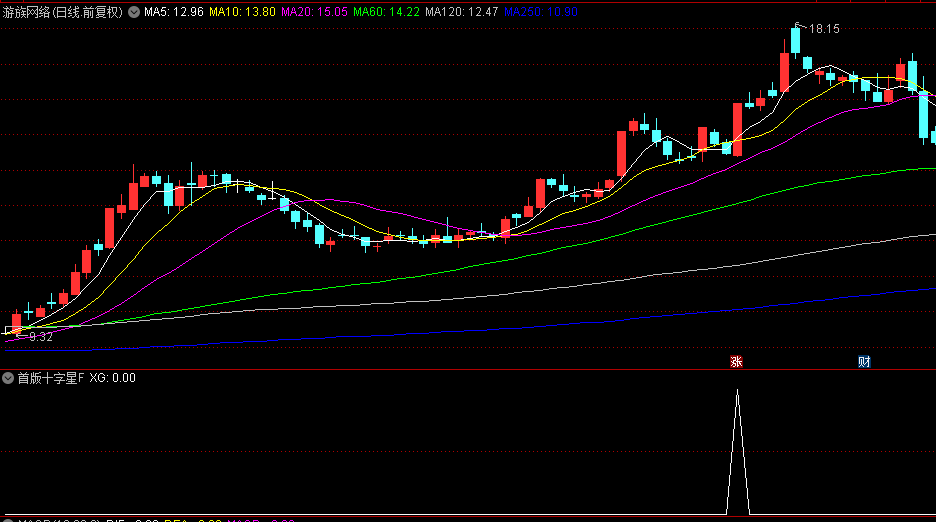Screen dimensions: 936x522
Task: Click the 18.15 high price label
Action: [824, 29]
